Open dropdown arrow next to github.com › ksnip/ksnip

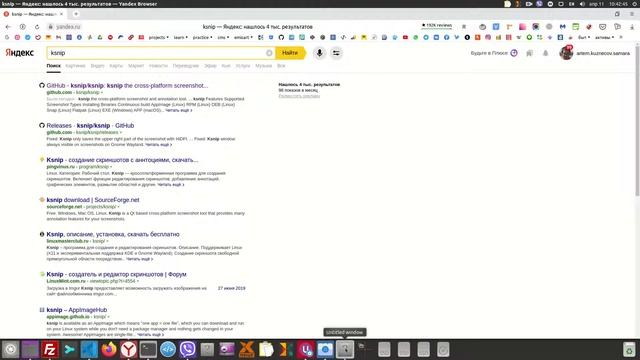pos(102,93)
